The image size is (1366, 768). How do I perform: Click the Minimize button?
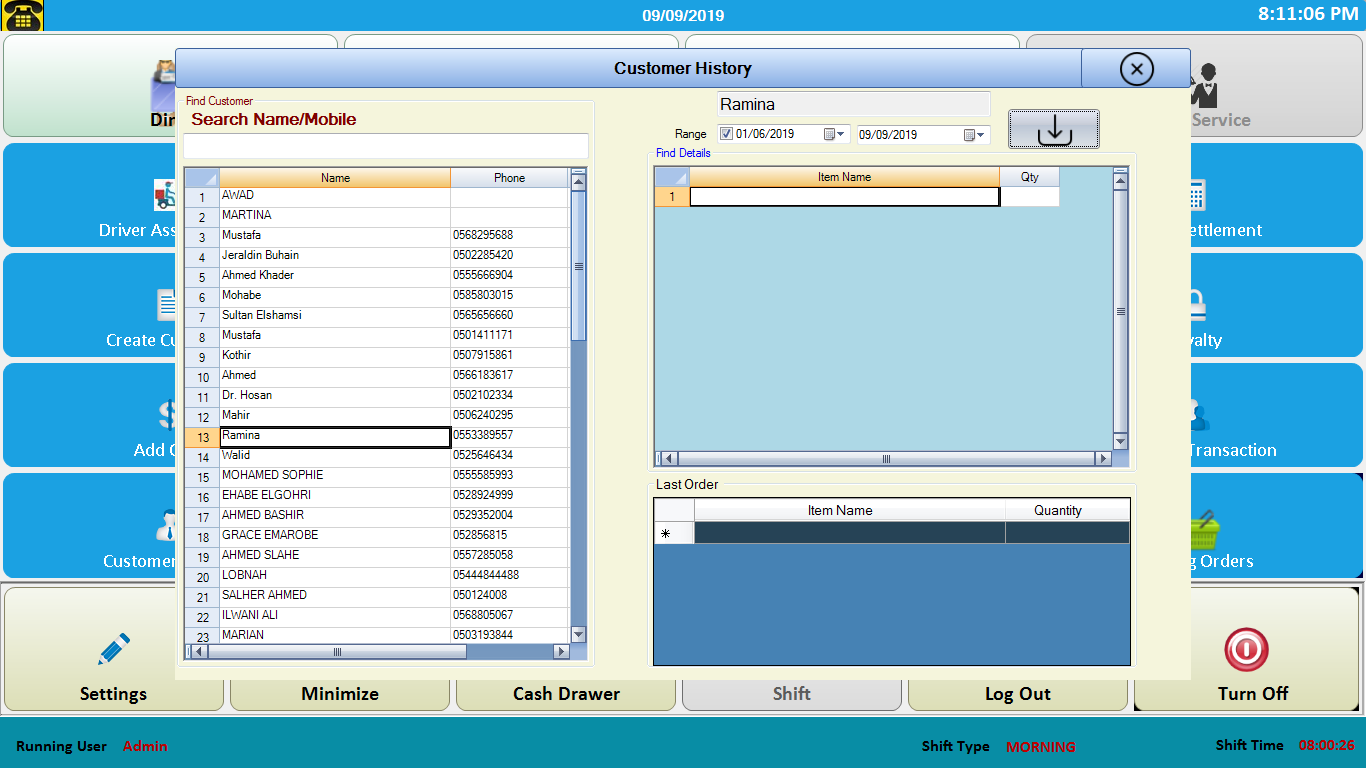coord(340,693)
